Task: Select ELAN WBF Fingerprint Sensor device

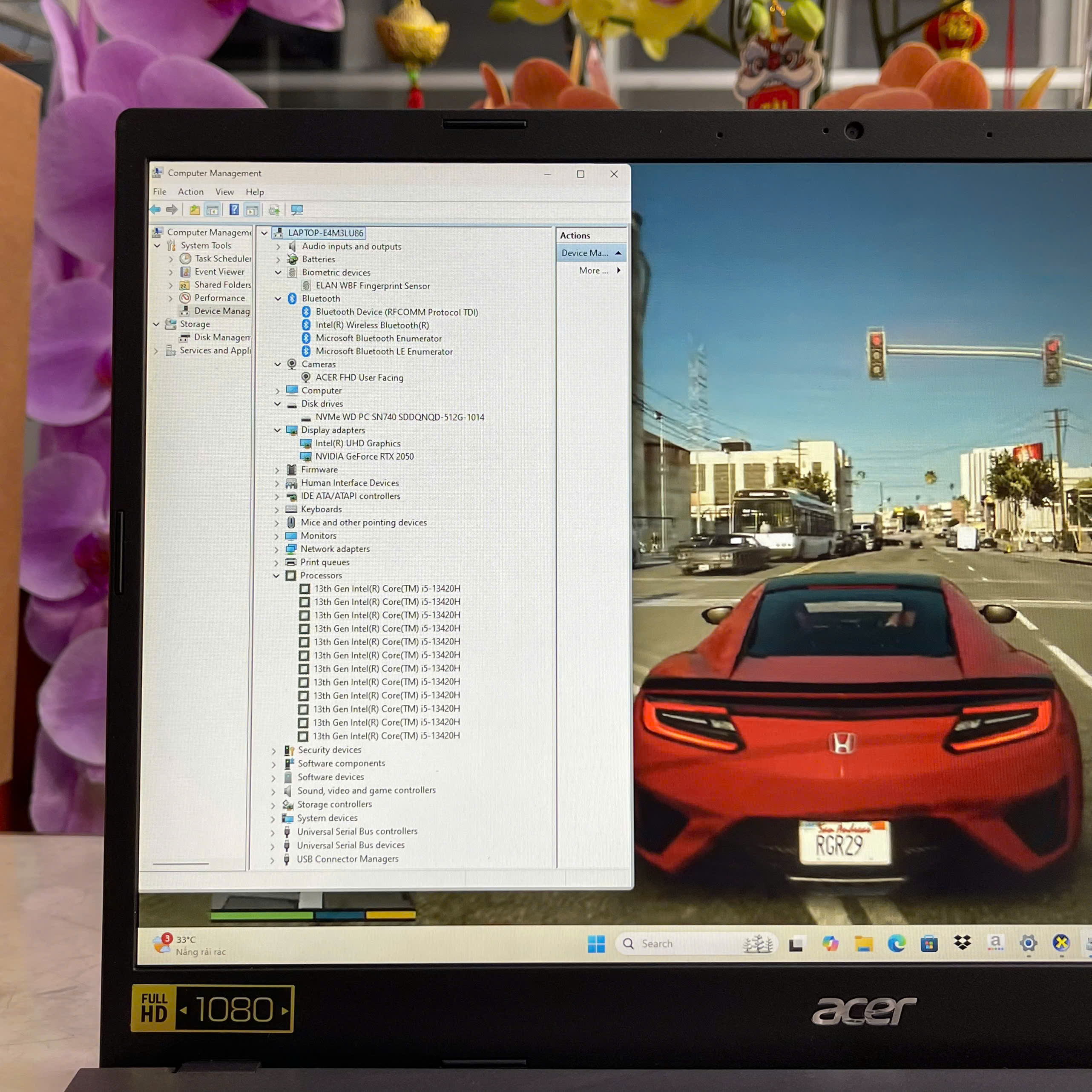Action: coord(373,285)
